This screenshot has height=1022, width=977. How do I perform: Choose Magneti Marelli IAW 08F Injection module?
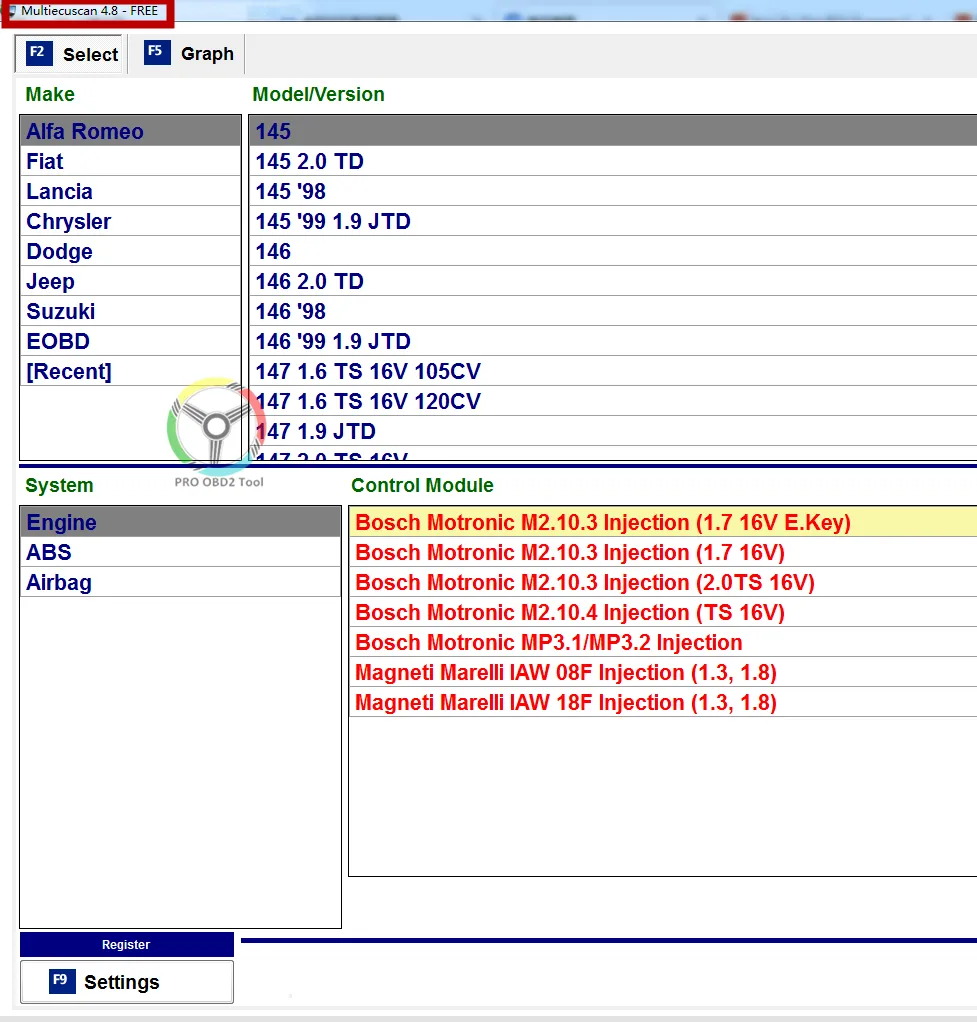click(x=663, y=672)
